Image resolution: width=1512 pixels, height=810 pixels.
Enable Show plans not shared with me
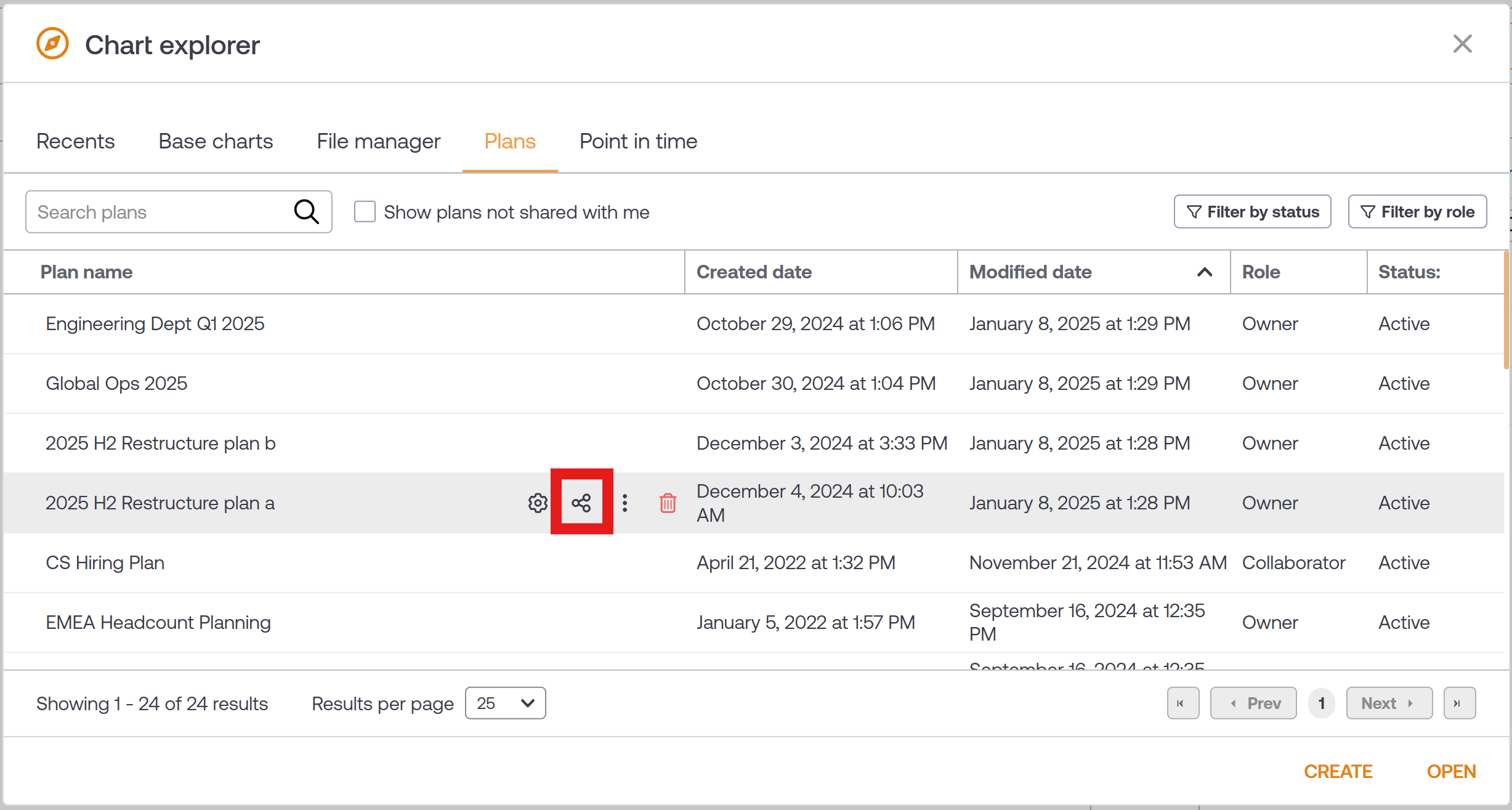[365, 212]
